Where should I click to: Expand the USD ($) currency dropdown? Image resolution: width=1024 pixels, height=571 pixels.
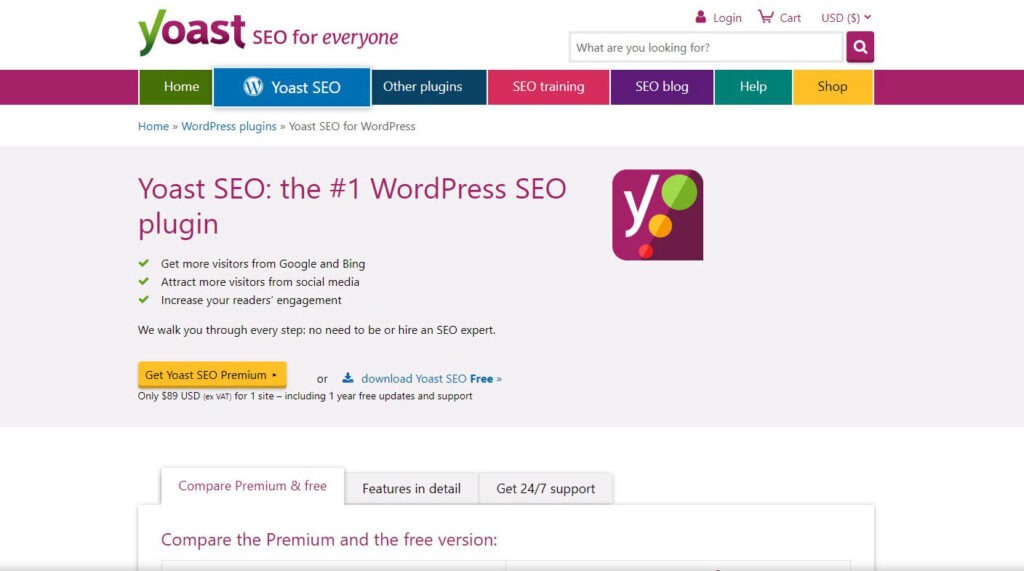pos(846,18)
